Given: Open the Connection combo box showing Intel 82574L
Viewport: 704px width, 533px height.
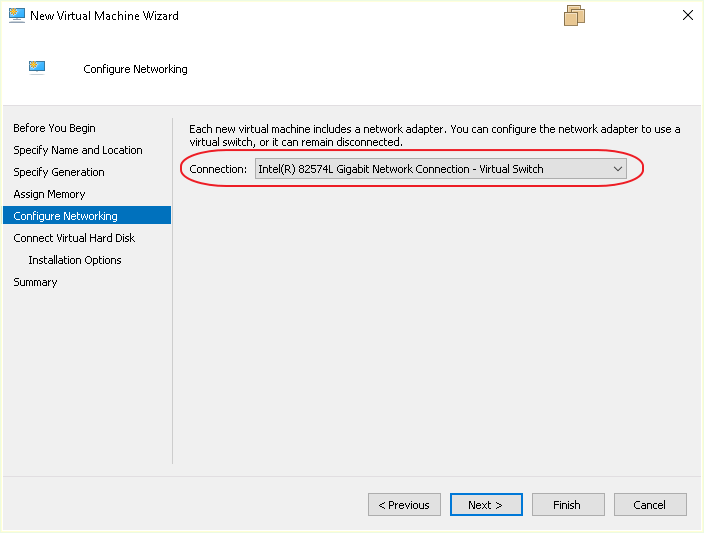Looking at the screenshot, I should click(x=430, y=169).
